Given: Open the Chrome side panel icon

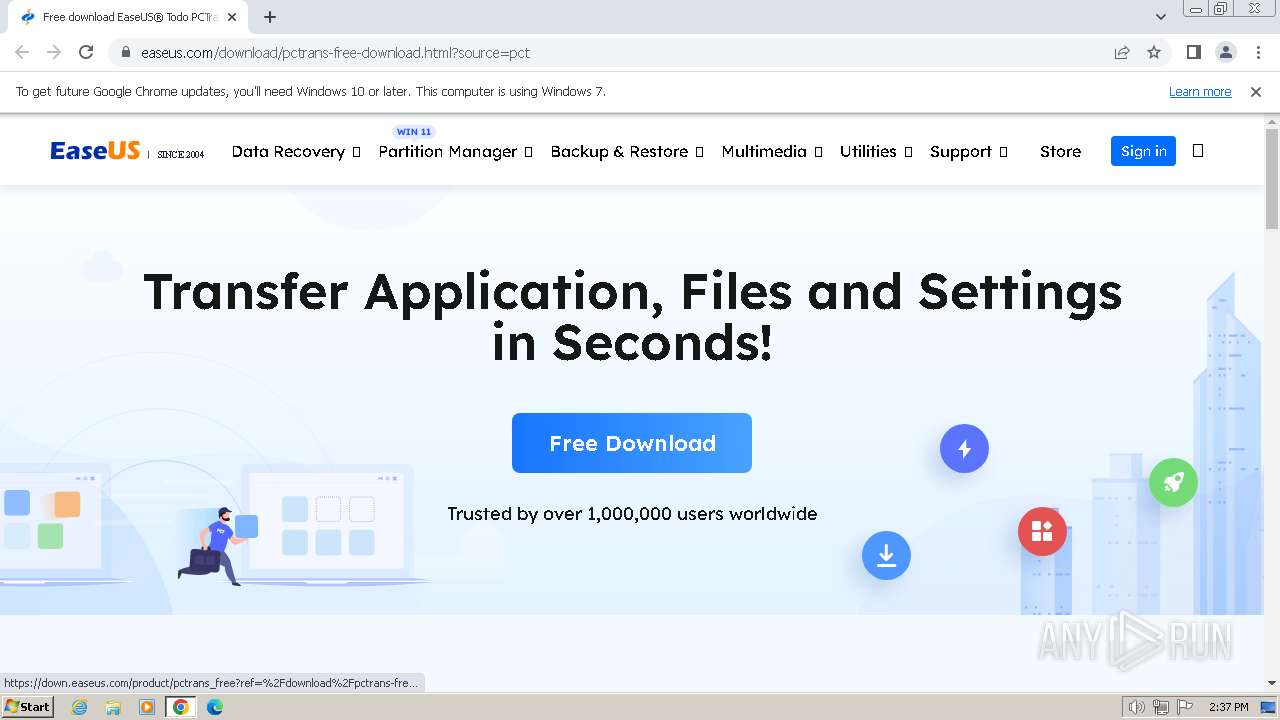Looking at the screenshot, I should [1193, 52].
